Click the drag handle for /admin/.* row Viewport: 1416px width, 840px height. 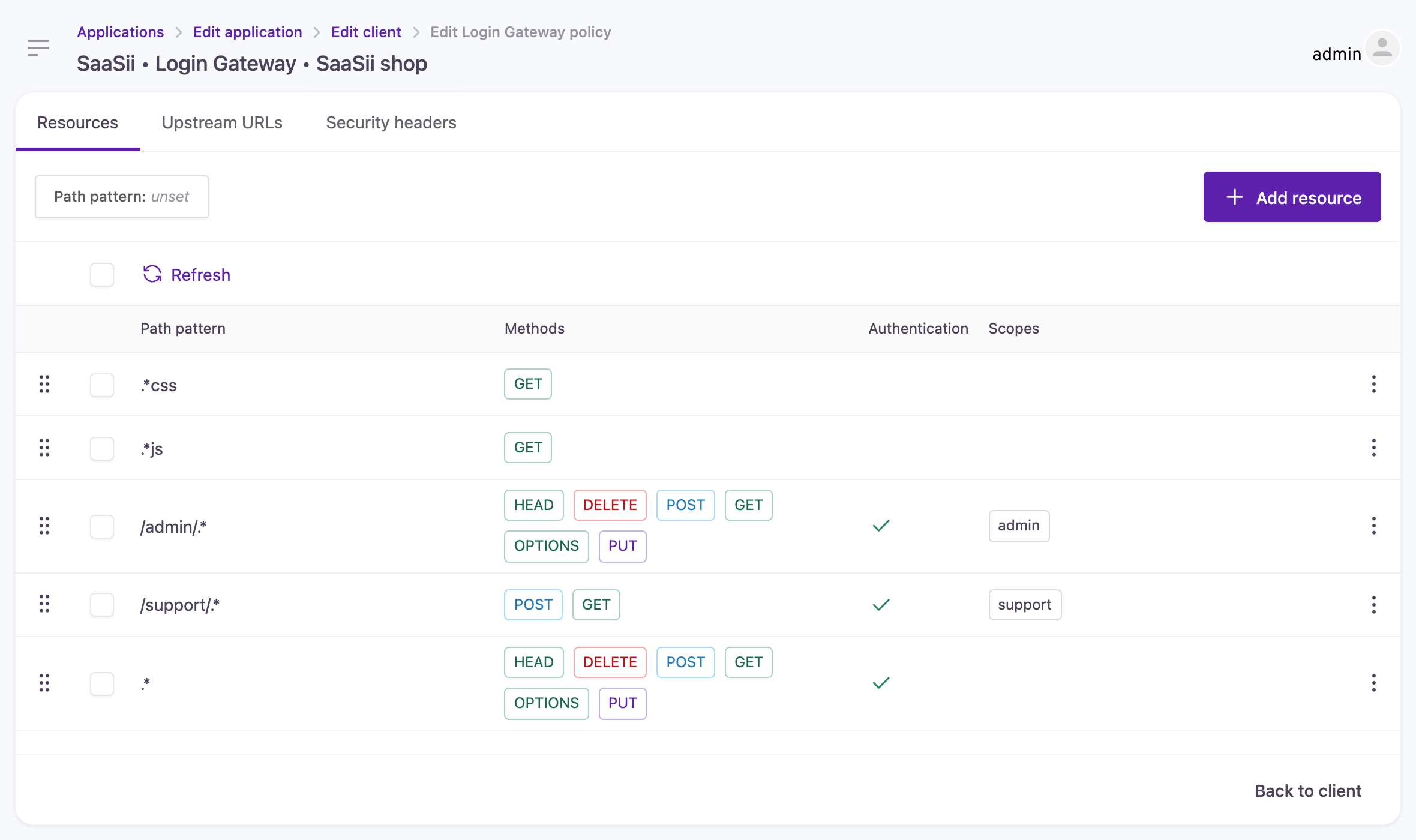tap(44, 526)
